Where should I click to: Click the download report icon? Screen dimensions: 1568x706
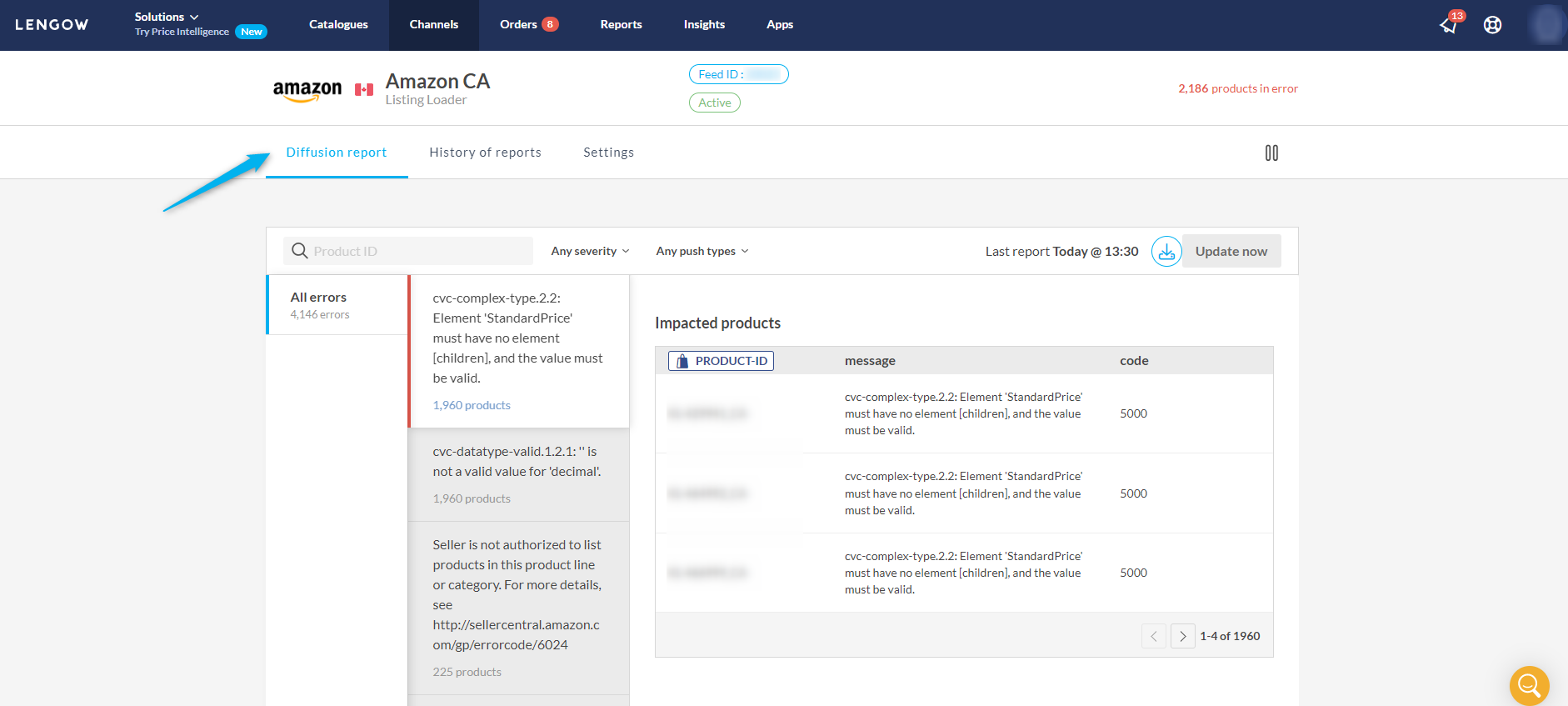pos(1166,252)
